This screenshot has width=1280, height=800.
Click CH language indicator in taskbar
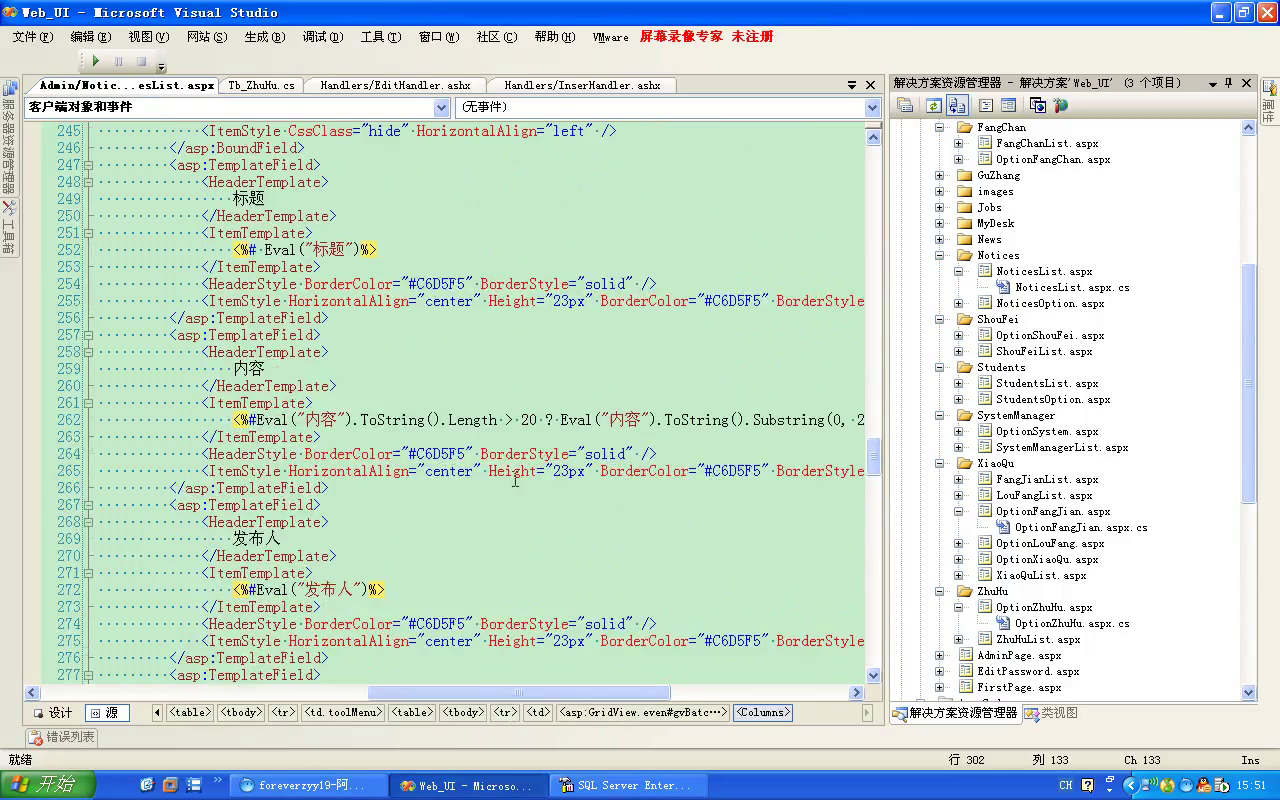tap(1066, 785)
